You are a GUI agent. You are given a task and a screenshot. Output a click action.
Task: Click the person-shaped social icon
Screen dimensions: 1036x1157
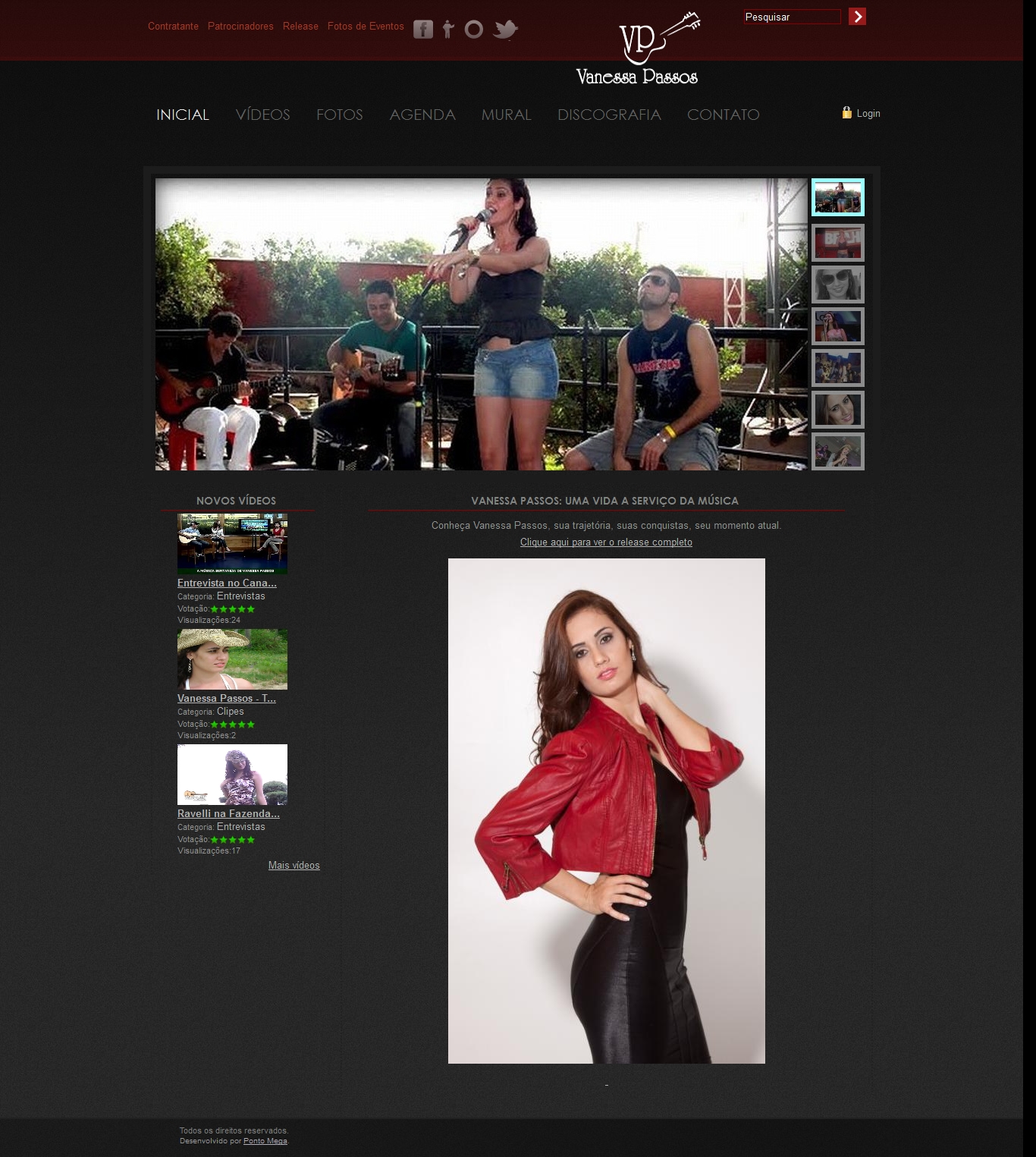pos(448,30)
